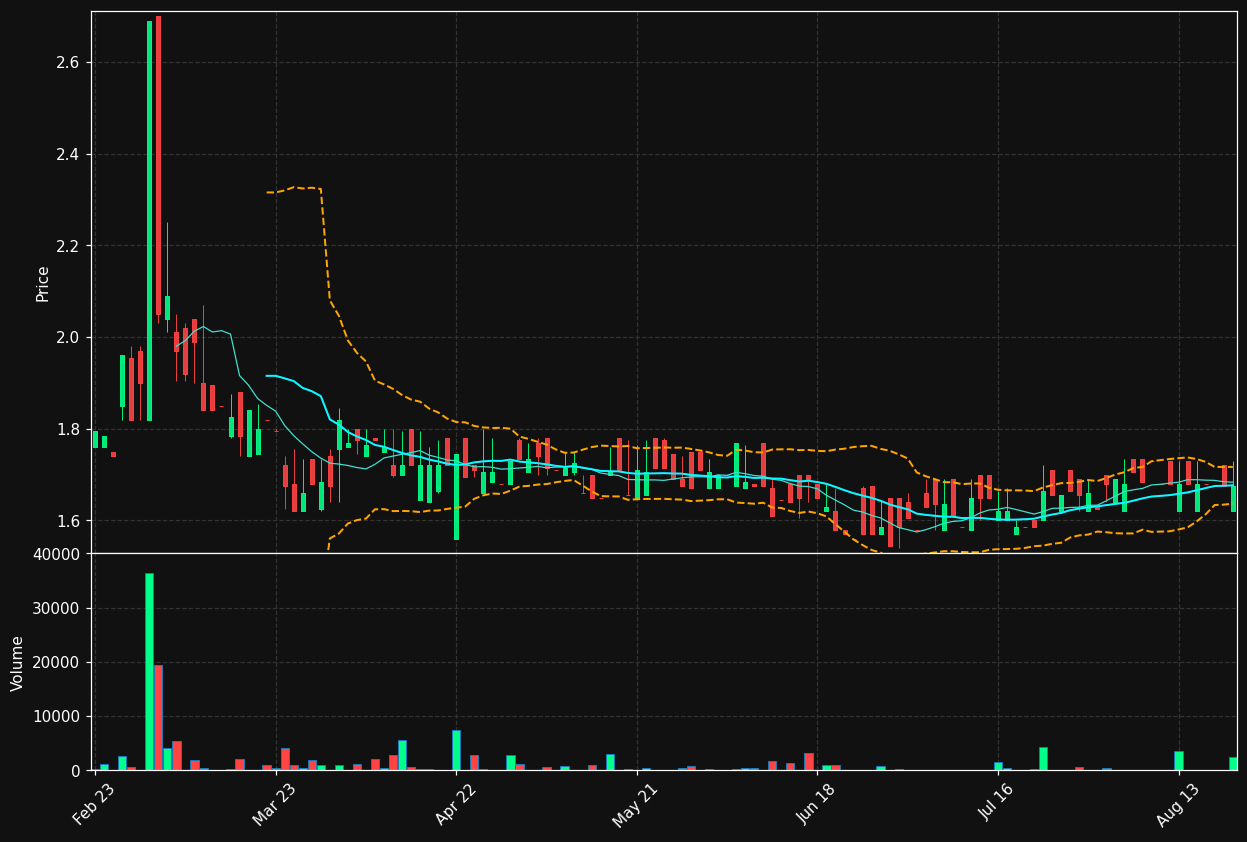Click the May 21 date label

[635, 804]
